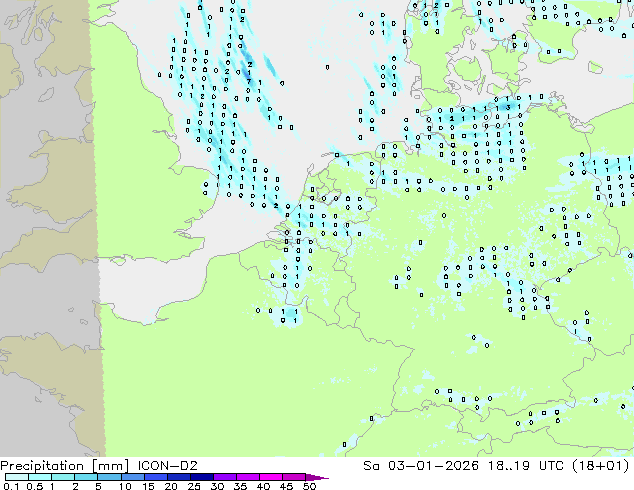The image size is (634, 490).
Task: Select the legend color between 35 and 40
Action: (x=247, y=477)
